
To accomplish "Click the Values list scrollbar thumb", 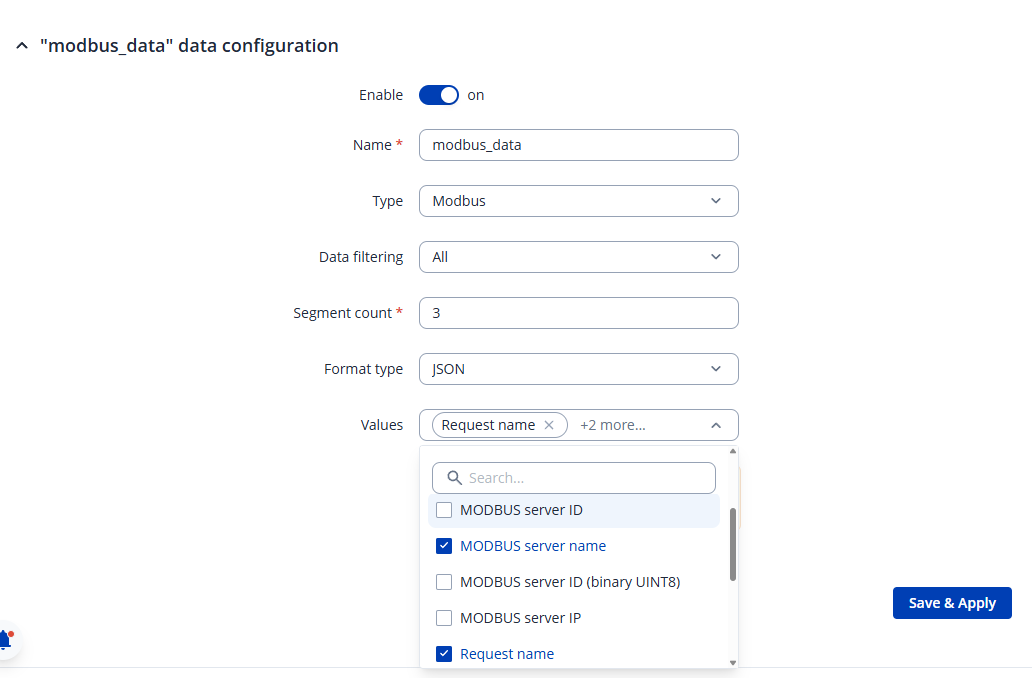I will 733,544.
